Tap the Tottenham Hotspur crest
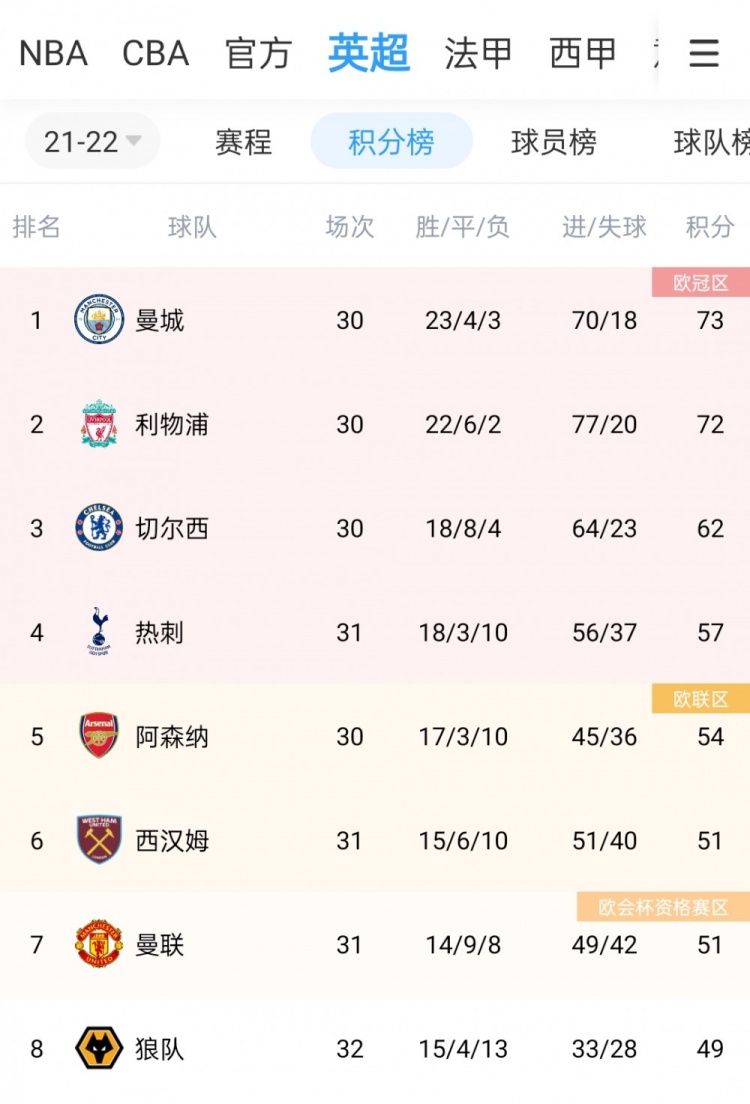Image resolution: width=750 pixels, height=1104 pixels. (x=99, y=632)
